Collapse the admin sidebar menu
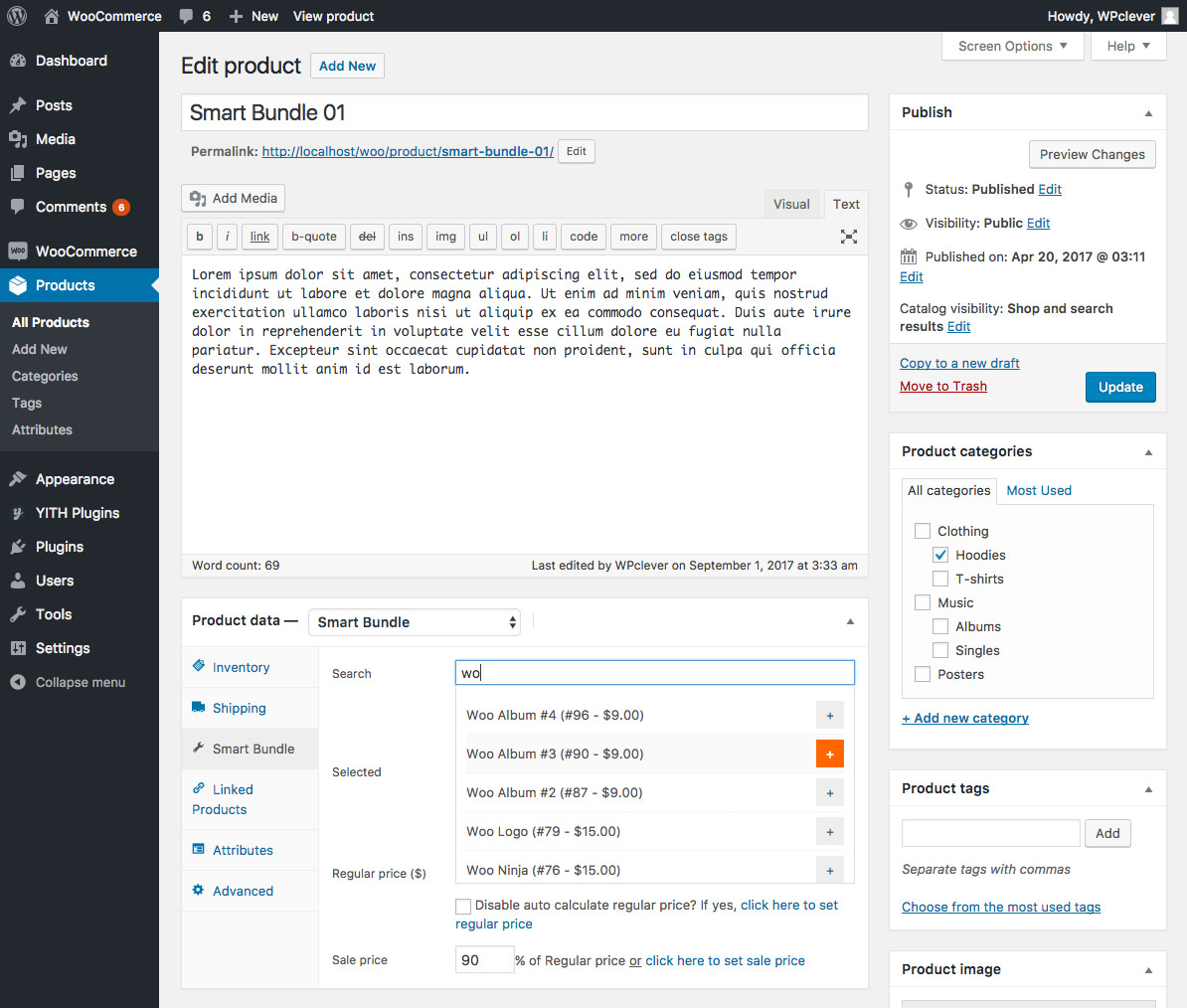This screenshot has height=1008, width=1187. tap(80, 682)
